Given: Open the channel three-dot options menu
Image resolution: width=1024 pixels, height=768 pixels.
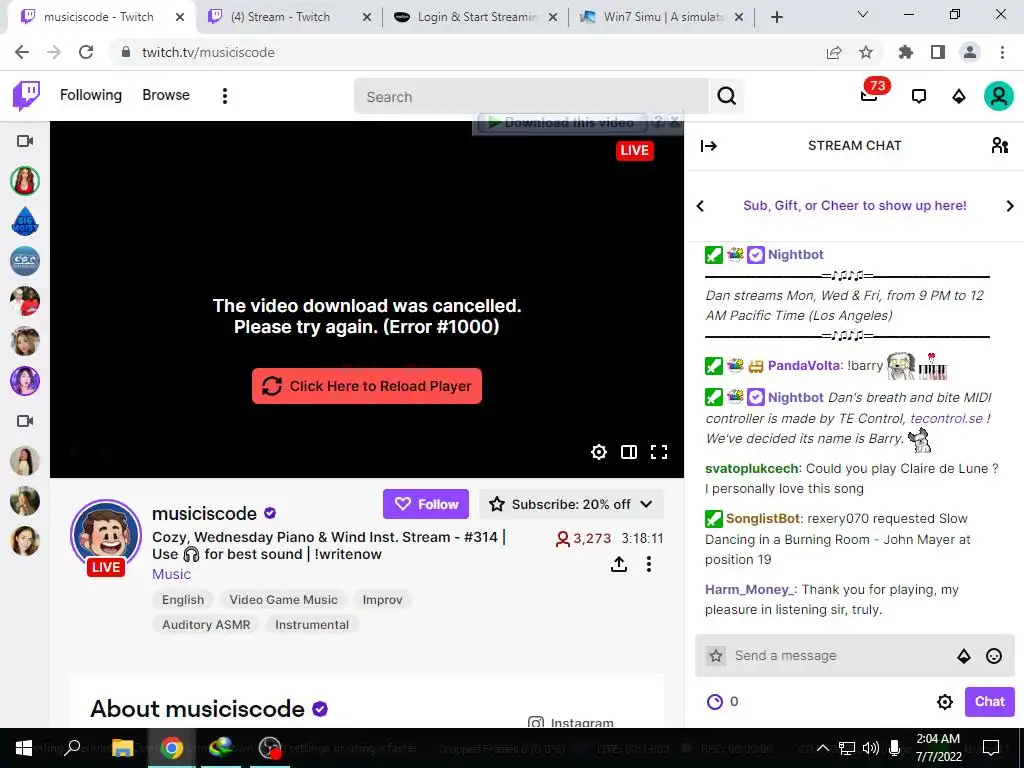Looking at the screenshot, I should 648,564.
